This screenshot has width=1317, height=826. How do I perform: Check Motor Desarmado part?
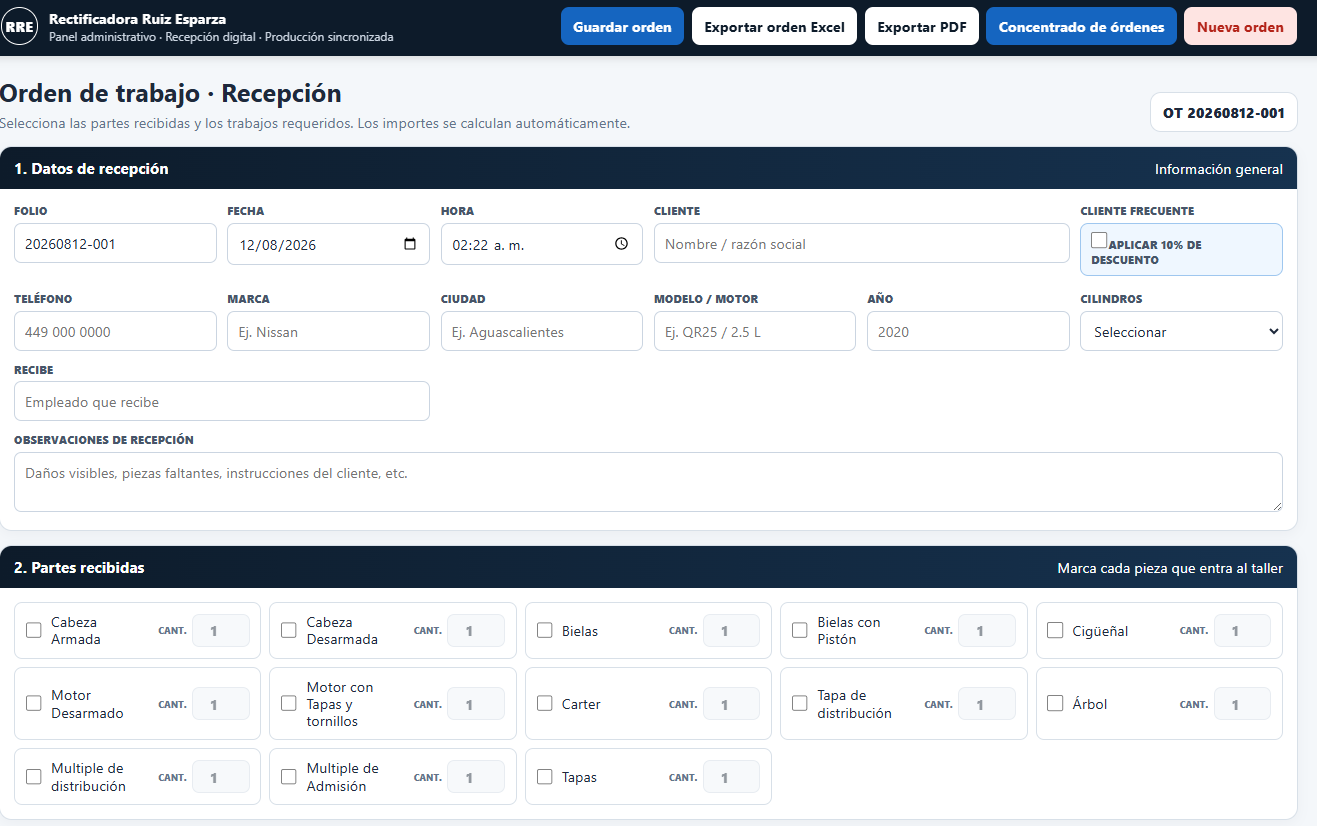tap(34, 703)
